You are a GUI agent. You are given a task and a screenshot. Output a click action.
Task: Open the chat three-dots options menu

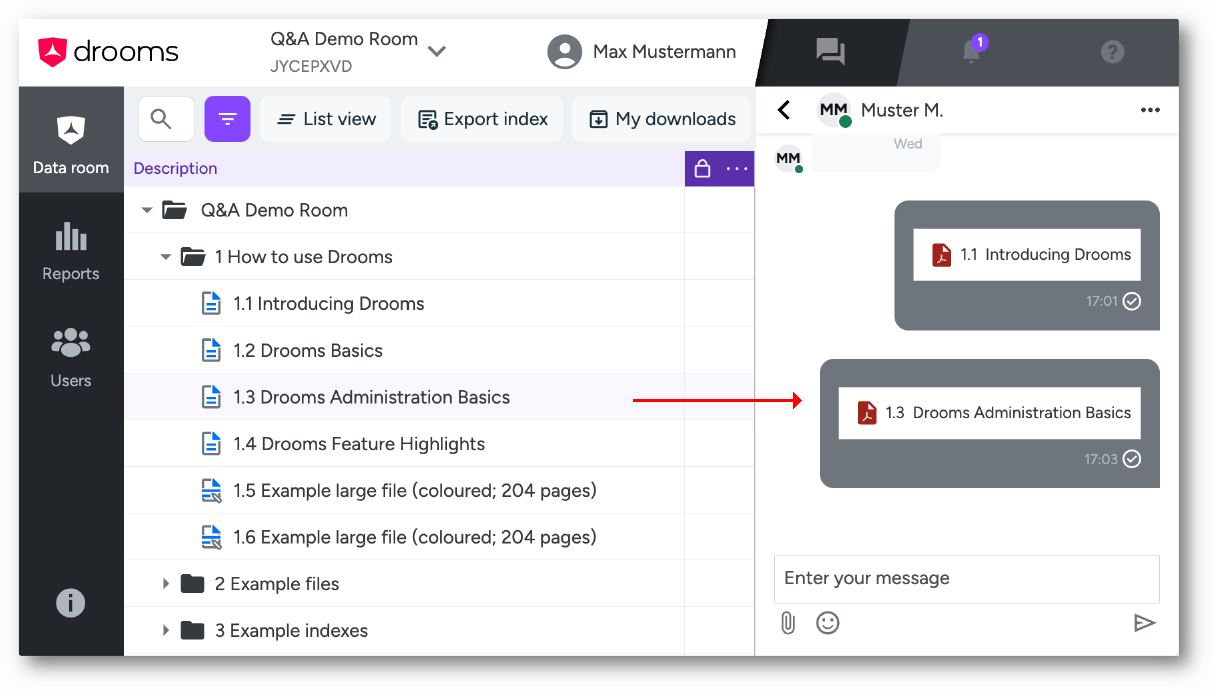(1150, 110)
